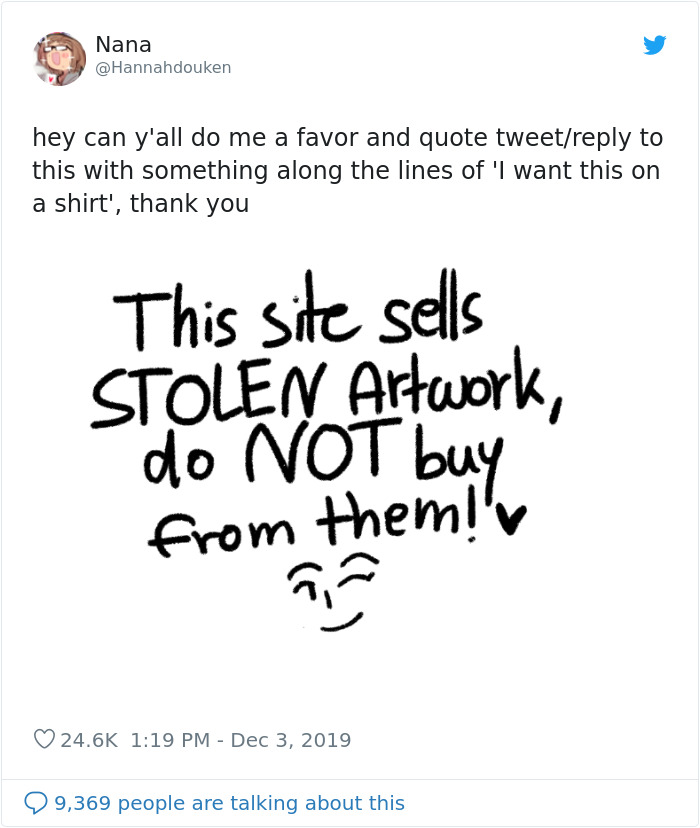Click the Twitter bird logo

coord(655,45)
